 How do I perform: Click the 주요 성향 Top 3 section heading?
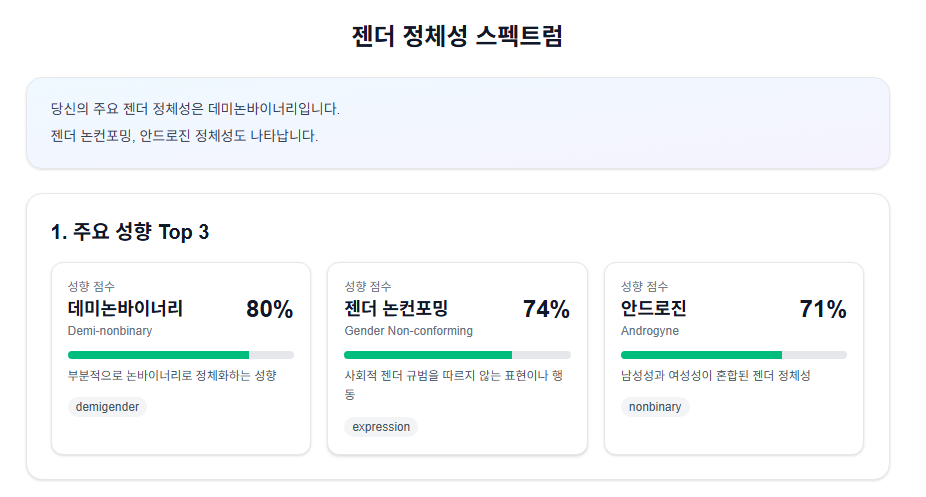click(x=130, y=232)
